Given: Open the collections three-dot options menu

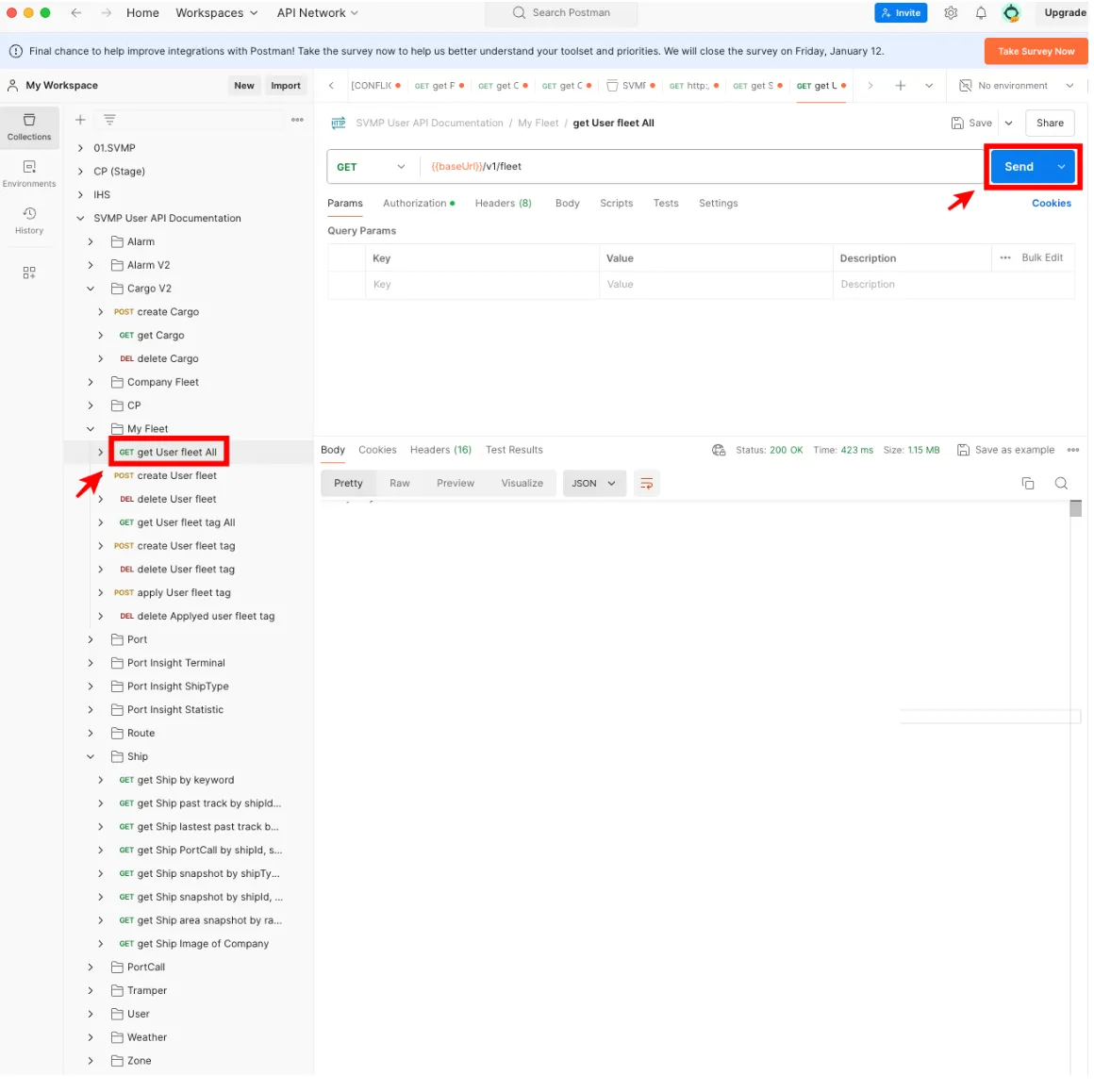Looking at the screenshot, I should tap(298, 120).
